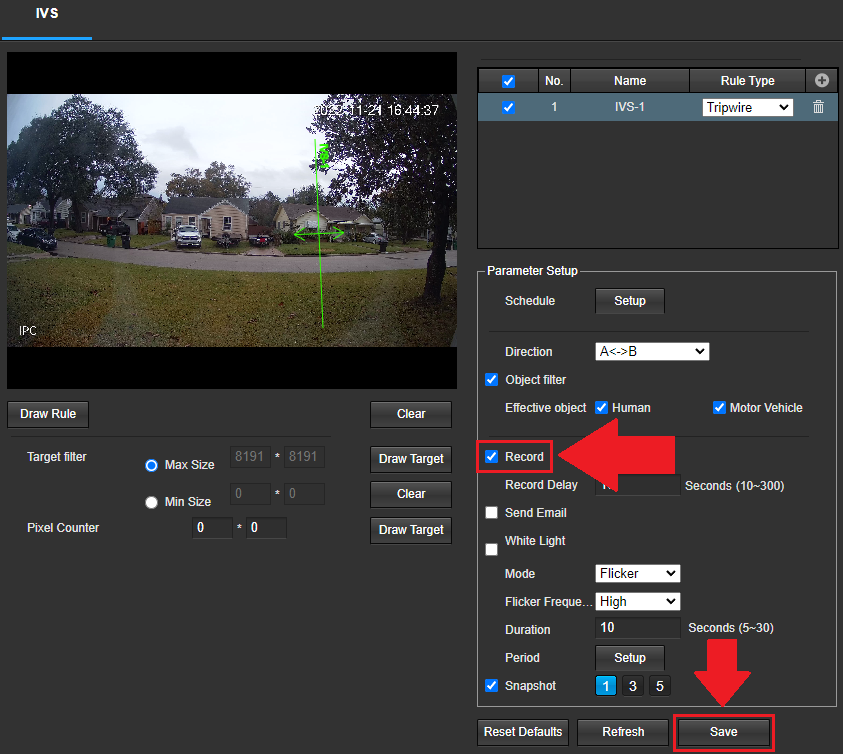Select snapshot count 3
The image size is (843, 754).
633,686
